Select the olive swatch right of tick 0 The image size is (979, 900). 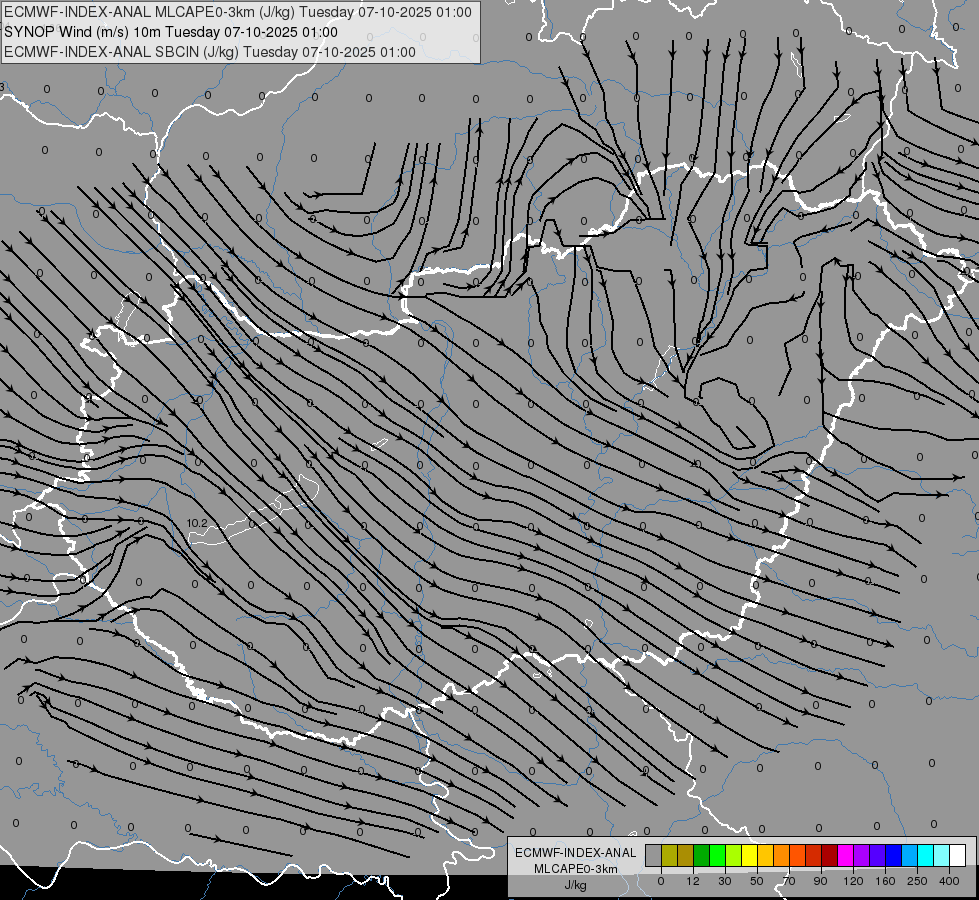[x=669, y=855]
